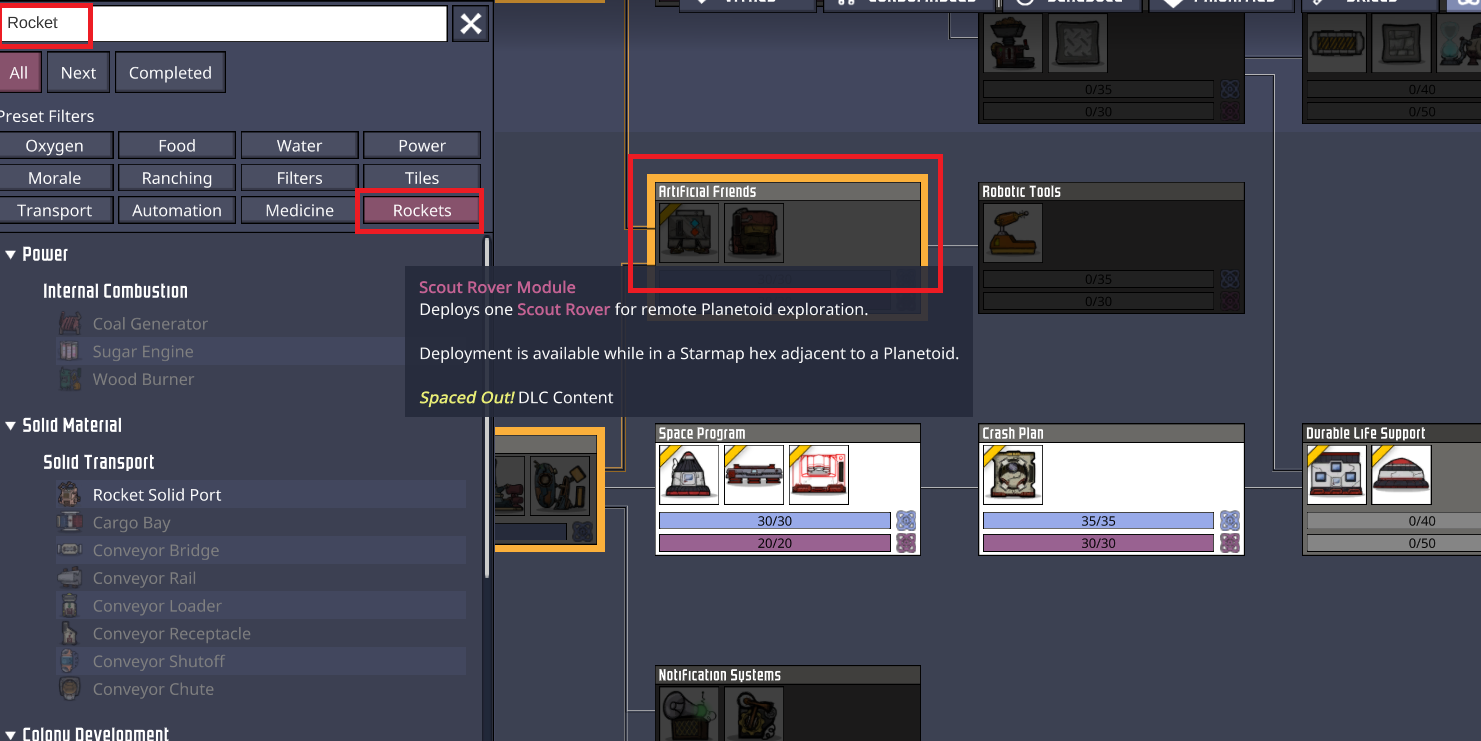Toggle the Automation preset filter
Viewport: 1481px width, 741px height.
177,211
